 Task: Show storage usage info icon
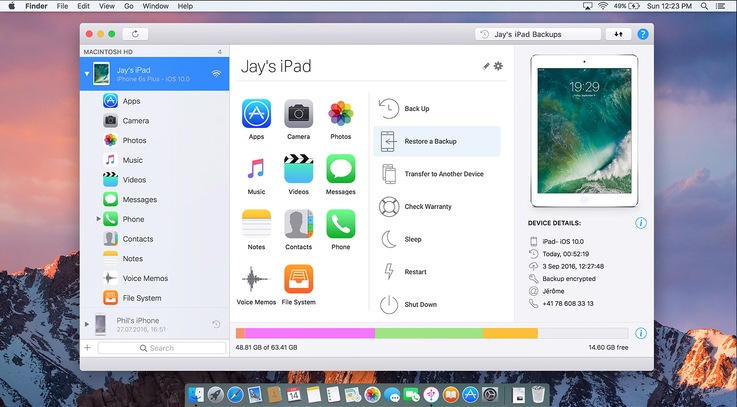tap(641, 333)
